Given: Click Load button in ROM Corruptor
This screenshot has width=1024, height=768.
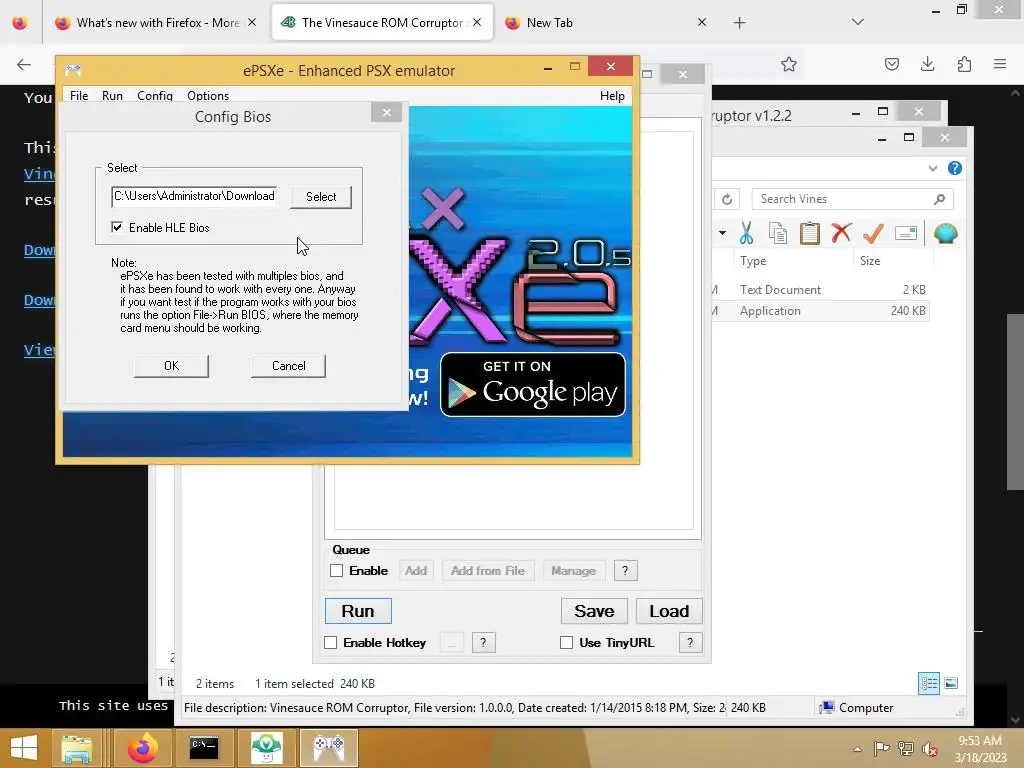Looking at the screenshot, I should (x=669, y=611).
